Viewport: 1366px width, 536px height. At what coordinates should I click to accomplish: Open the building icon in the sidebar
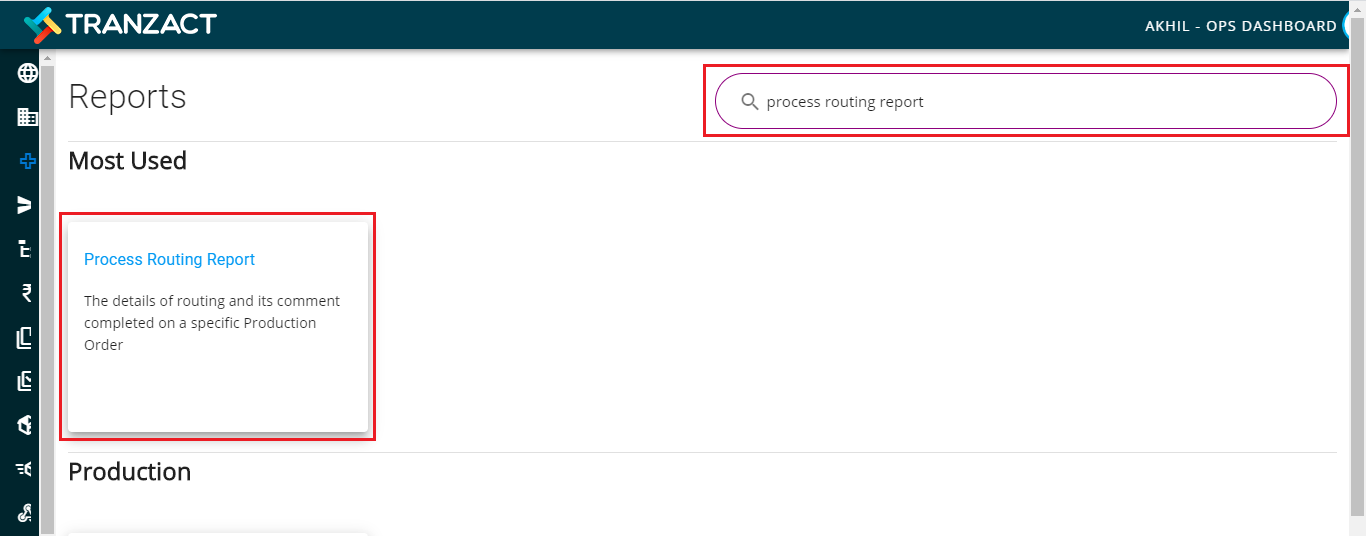27,117
